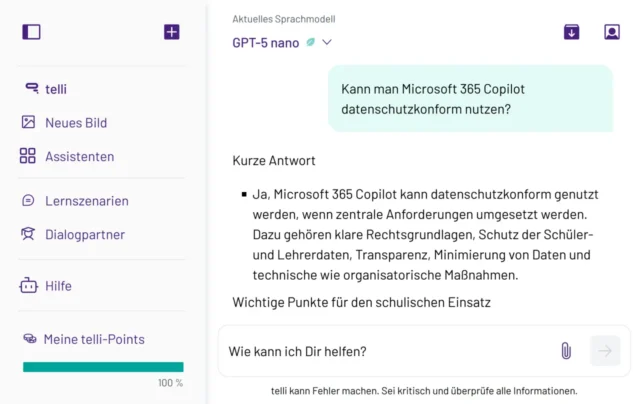
Task: Attach a file with the paperclip icon
Action: tap(566, 351)
